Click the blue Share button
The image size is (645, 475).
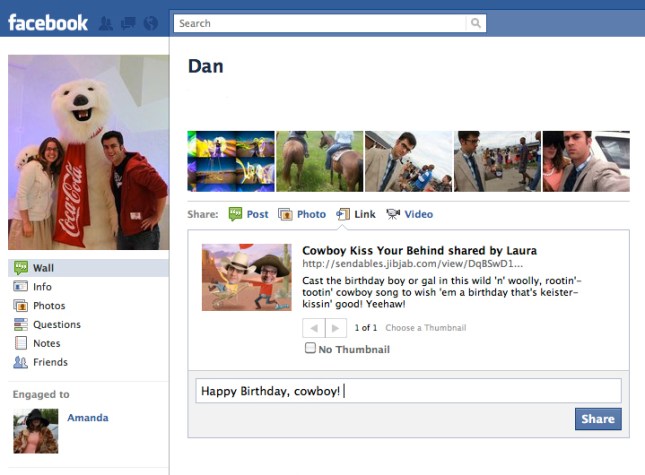pos(597,419)
